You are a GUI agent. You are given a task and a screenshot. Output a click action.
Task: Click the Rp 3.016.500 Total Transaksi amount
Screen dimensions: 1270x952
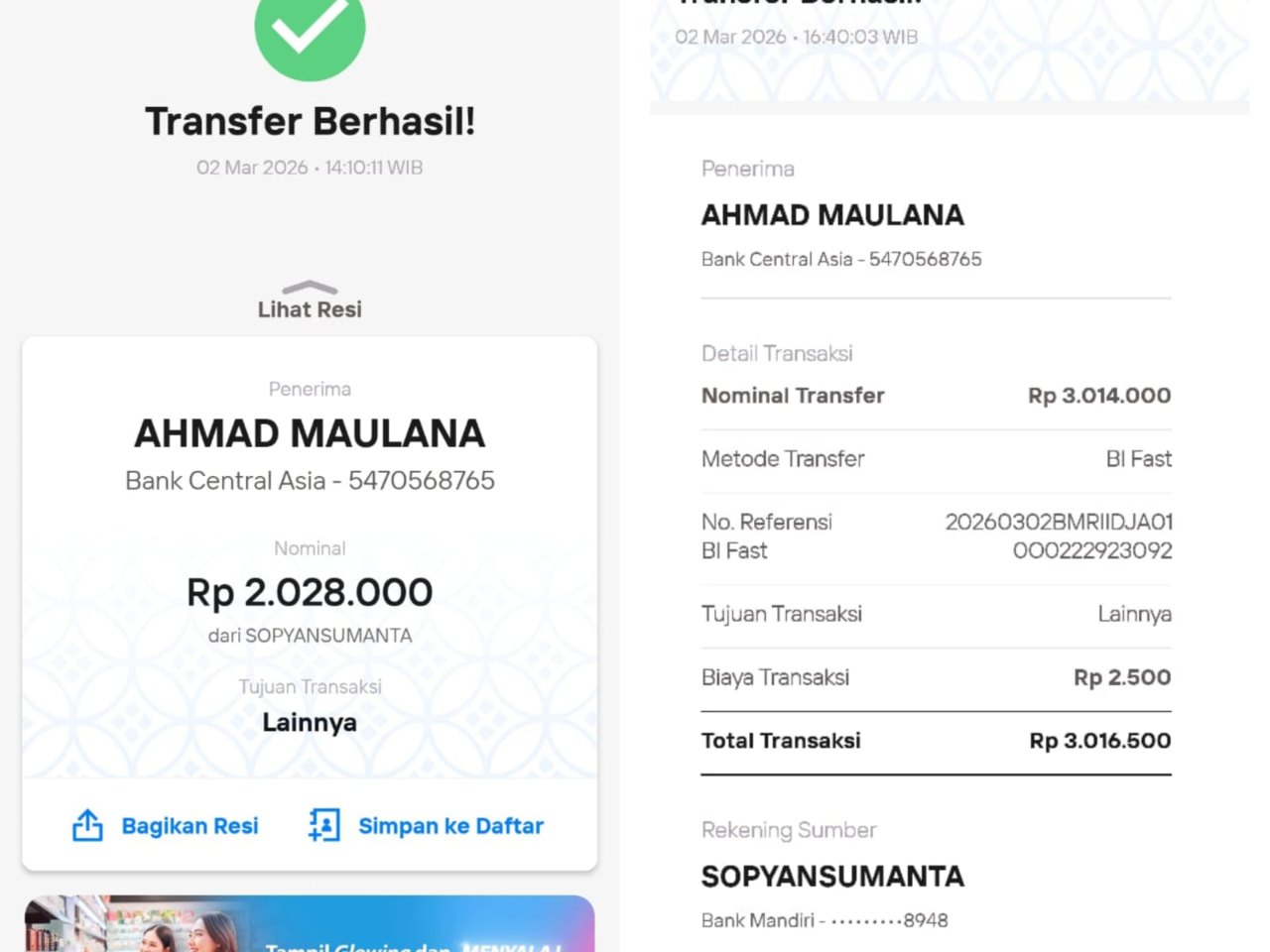pyautogui.click(x=1099, y=741)
